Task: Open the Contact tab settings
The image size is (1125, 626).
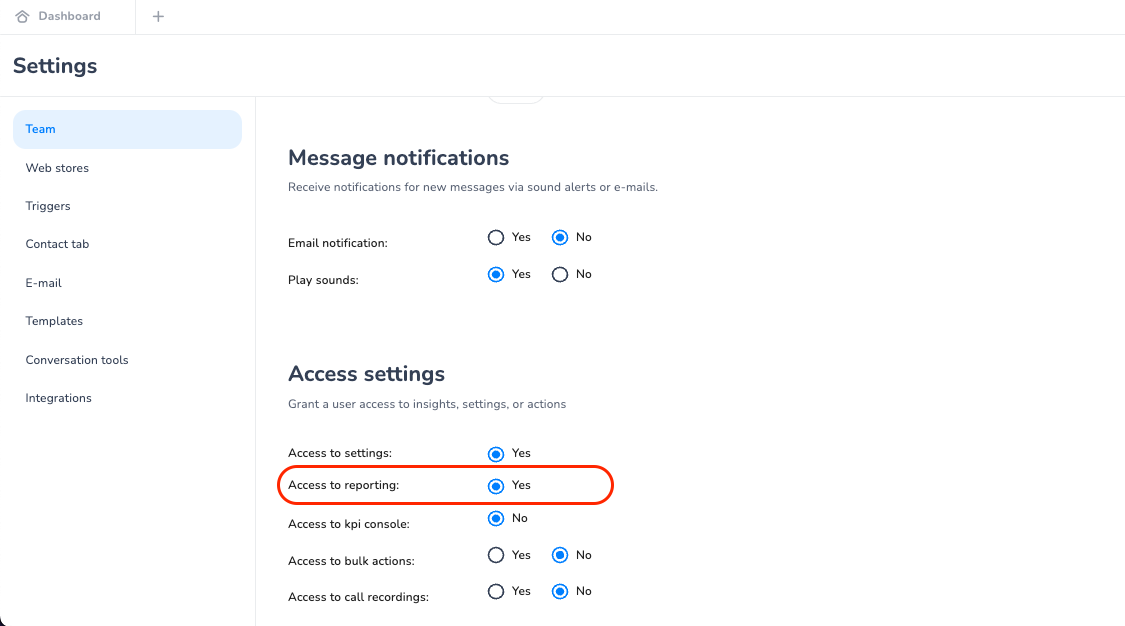Action: (57, 244)
